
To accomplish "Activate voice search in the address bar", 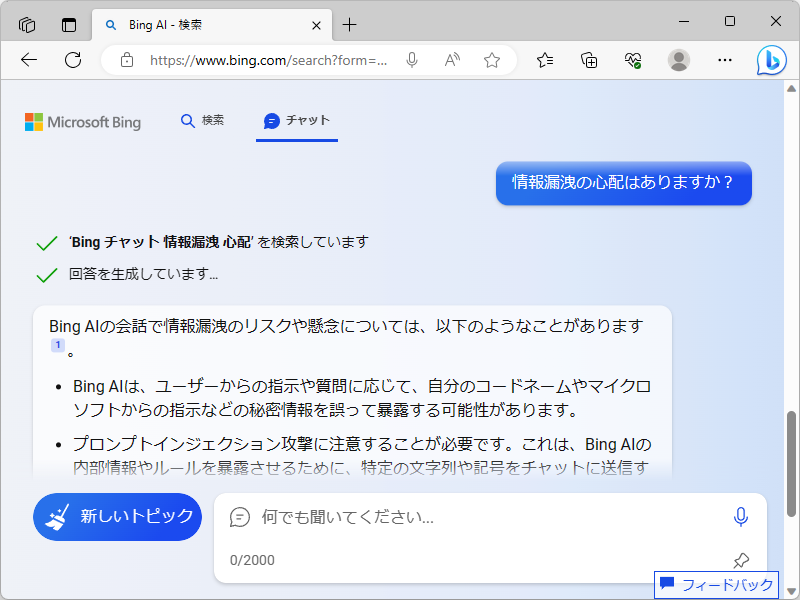I will [411, 60].
